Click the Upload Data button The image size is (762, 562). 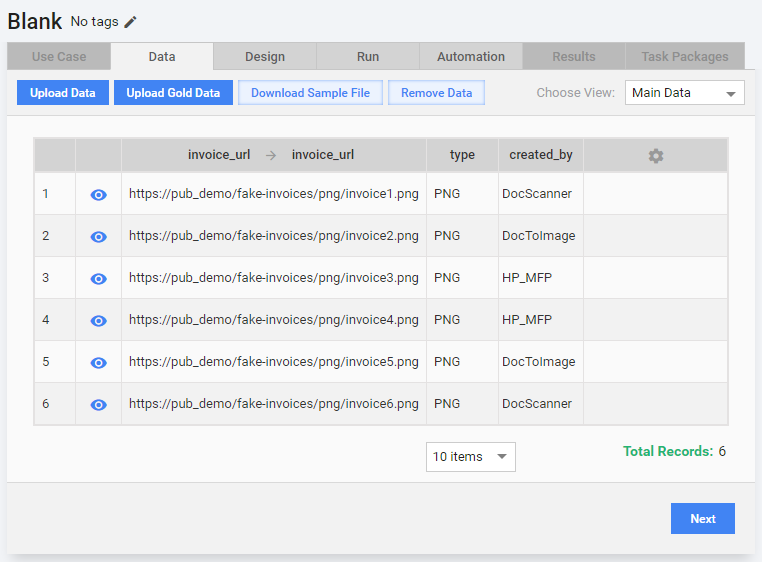pyautogui.click(x=63, y=92)
